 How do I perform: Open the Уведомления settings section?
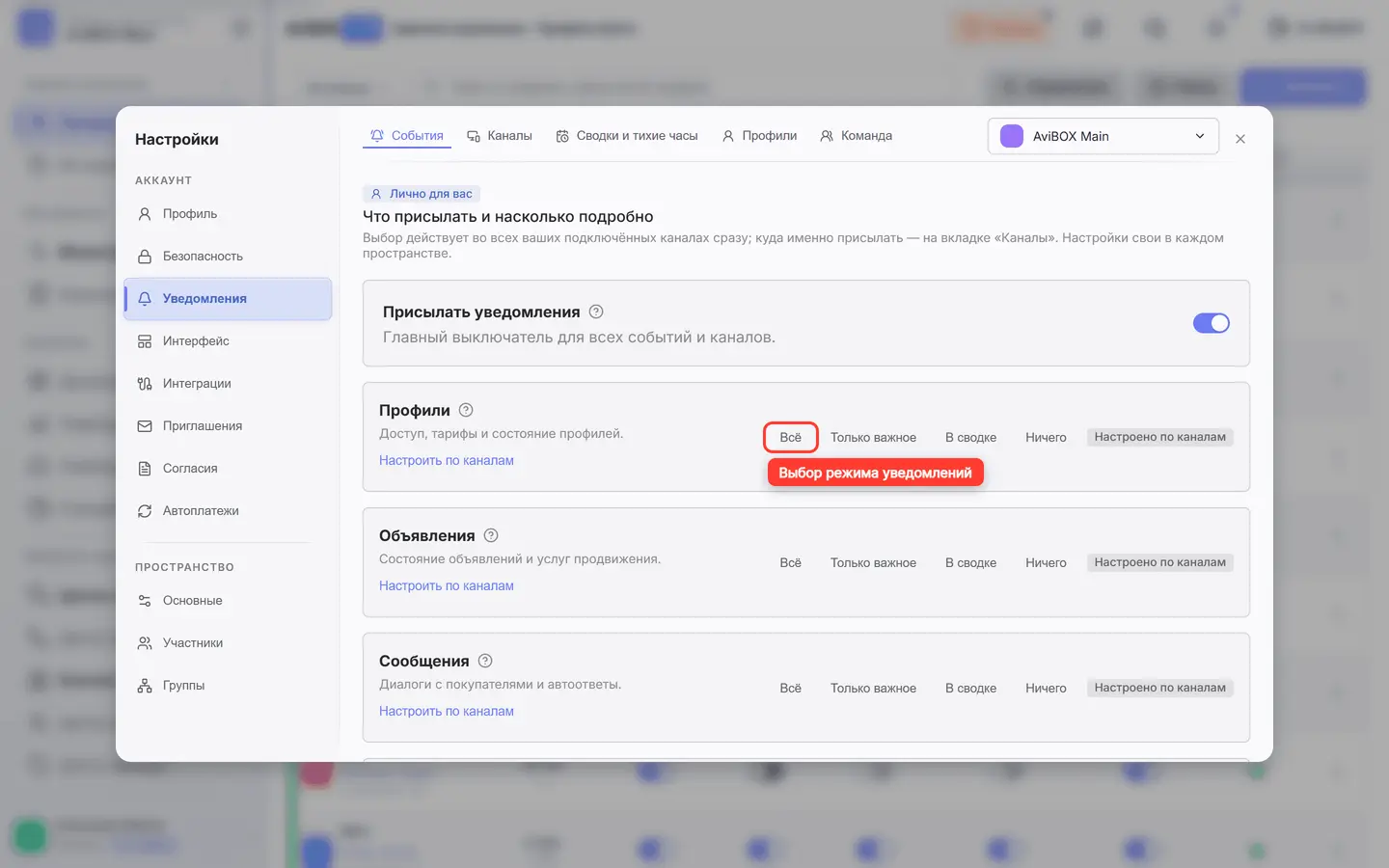coord(228,299)
